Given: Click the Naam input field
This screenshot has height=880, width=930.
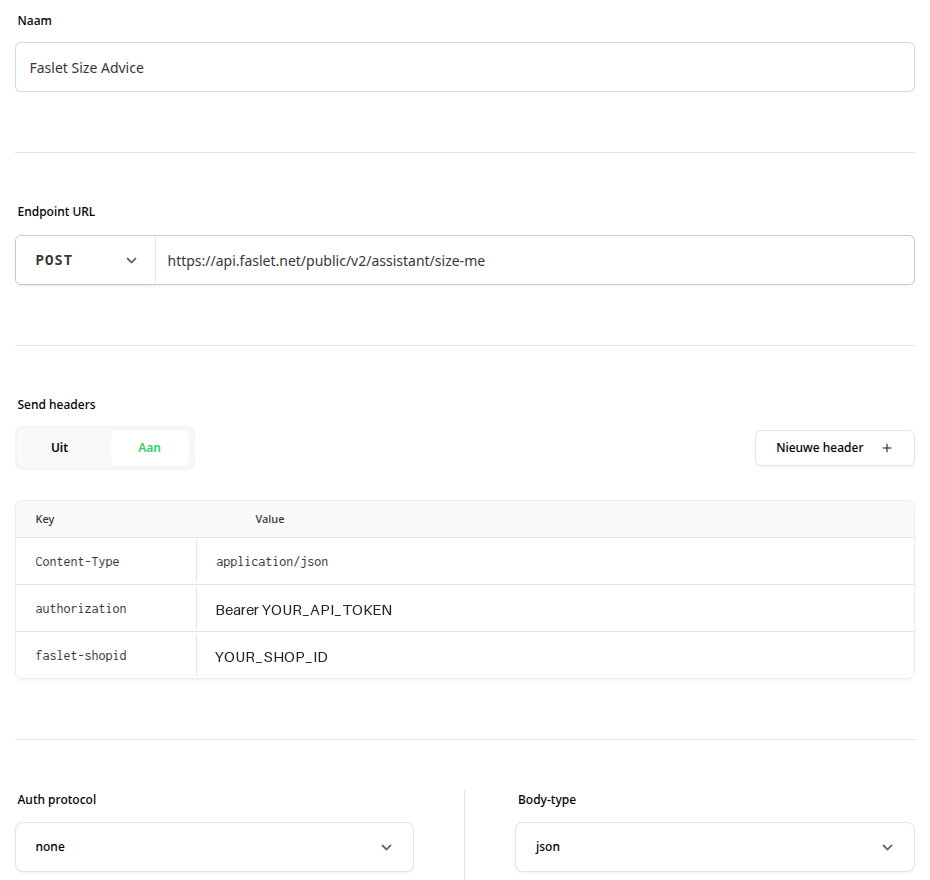Looking at the screenshot, I should [464, 67].
